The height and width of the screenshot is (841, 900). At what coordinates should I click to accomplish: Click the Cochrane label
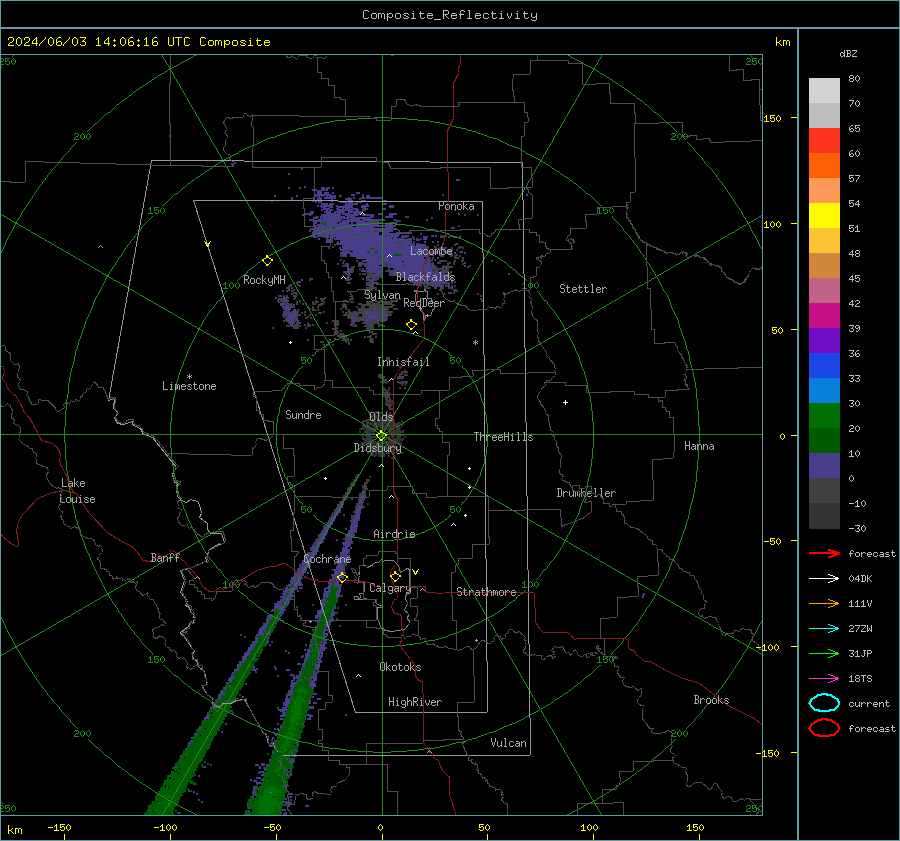327,559
